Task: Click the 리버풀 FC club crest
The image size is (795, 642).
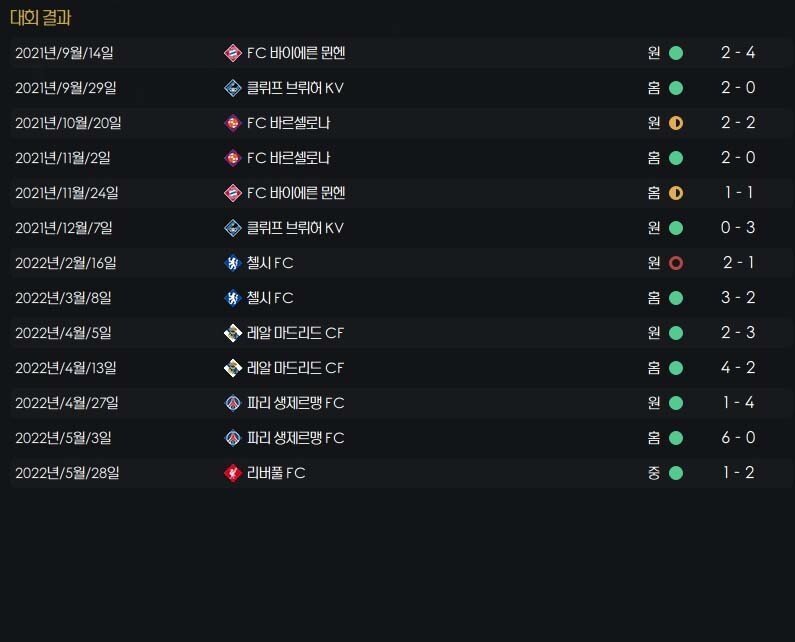Action: pos(233,473)
